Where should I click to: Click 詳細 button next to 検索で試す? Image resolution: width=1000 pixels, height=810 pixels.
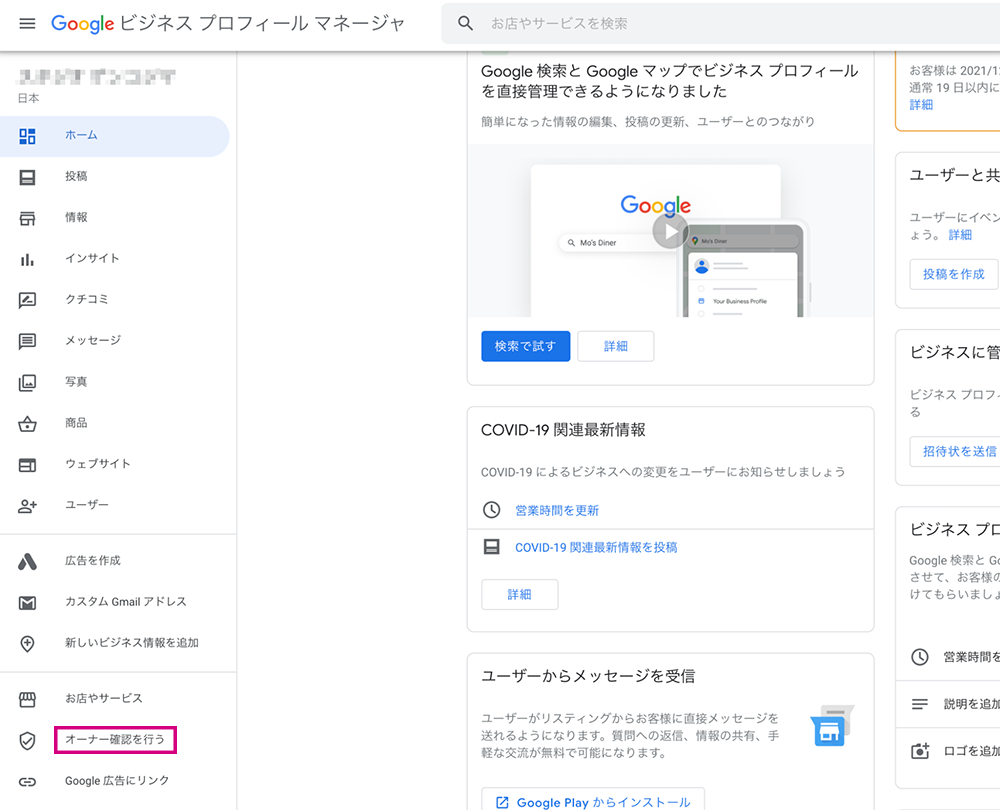coord(615,346)
